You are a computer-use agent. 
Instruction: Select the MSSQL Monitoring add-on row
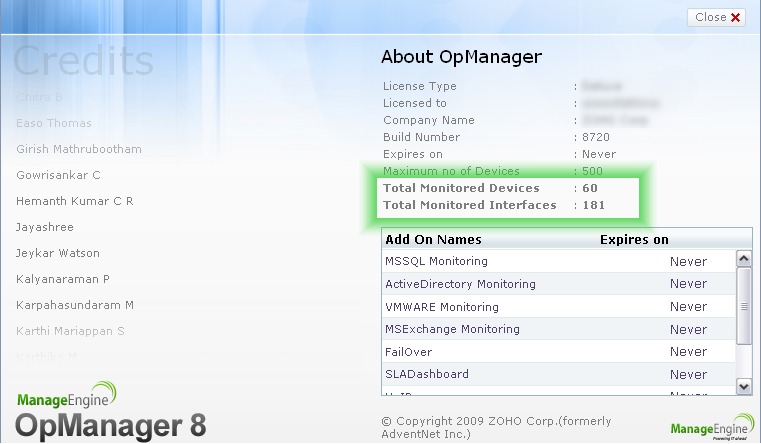tap(558, 261)
